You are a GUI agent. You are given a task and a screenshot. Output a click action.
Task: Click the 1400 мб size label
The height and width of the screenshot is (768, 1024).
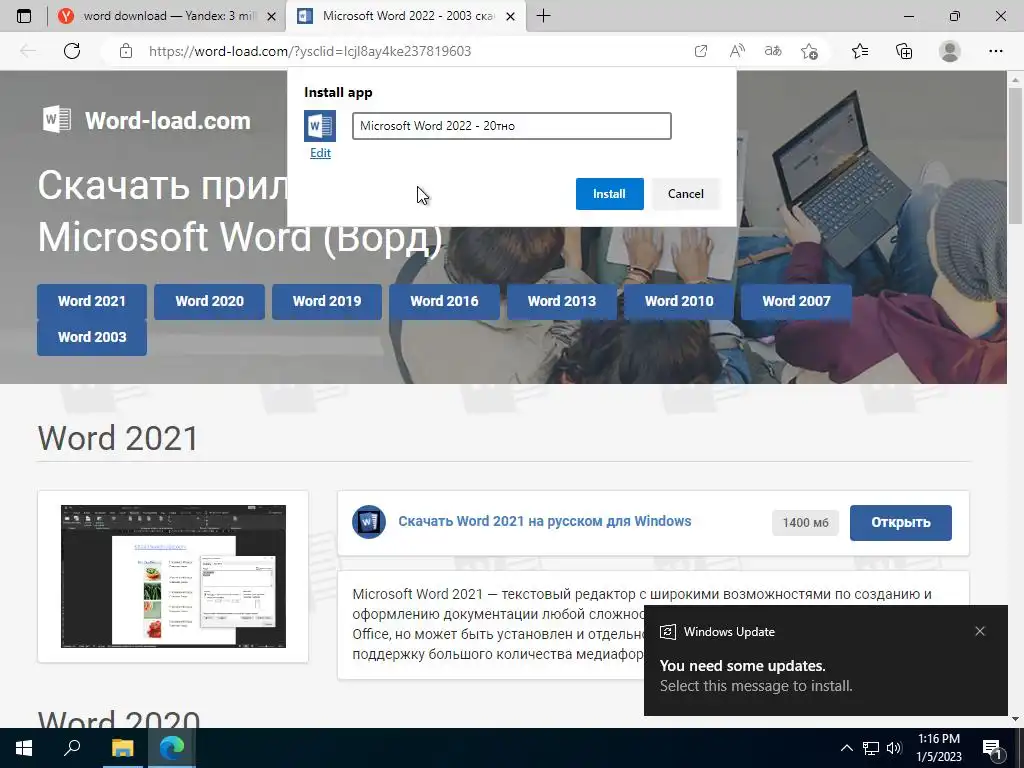pyautogui.click(x=805, y=522)
